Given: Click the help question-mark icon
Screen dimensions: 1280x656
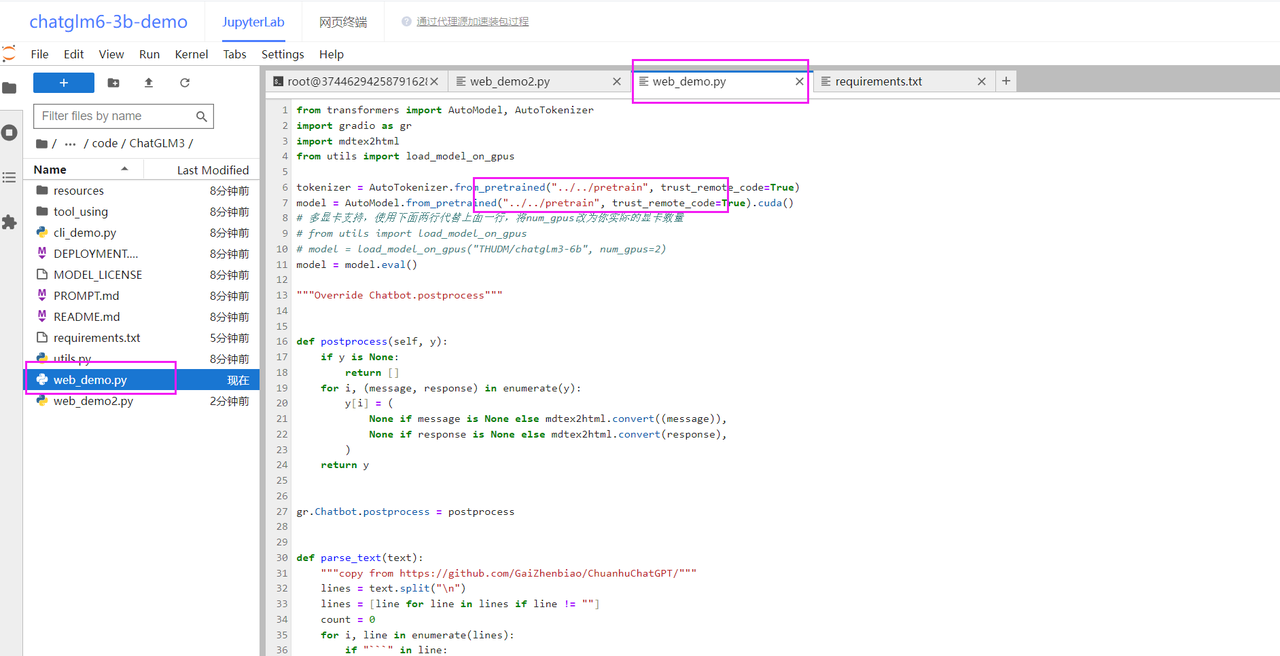Looking at the screenshot, I should (x=406, y=21).
